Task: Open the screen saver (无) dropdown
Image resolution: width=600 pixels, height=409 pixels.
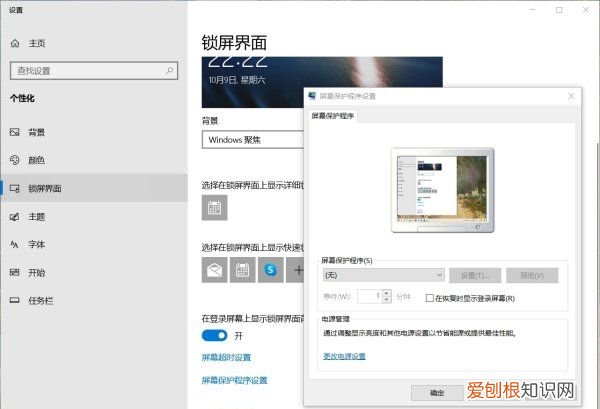Action: (x=384, y=275)
